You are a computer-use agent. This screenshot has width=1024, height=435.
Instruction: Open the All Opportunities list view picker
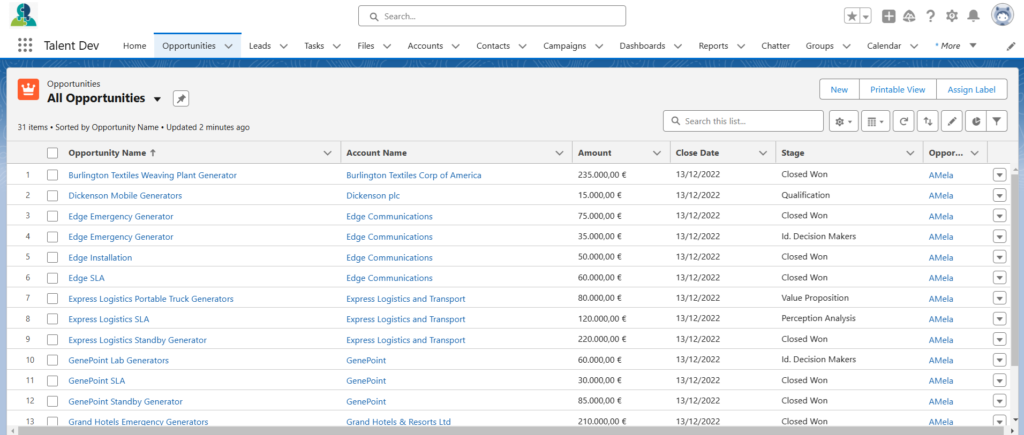[x=157, y=99]
